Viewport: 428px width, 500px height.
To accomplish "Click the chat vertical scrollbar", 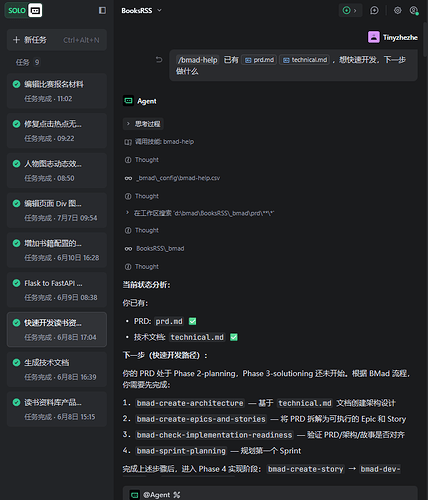I will point(425,39).
